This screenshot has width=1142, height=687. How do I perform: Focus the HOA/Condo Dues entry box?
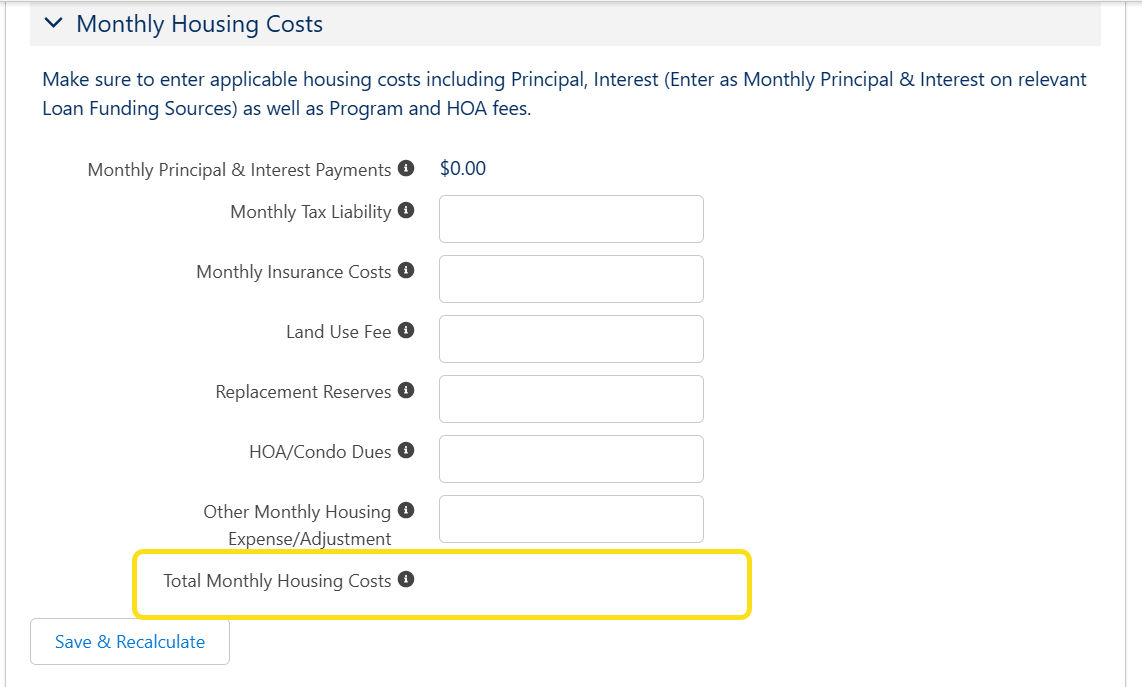pos(571,459)
